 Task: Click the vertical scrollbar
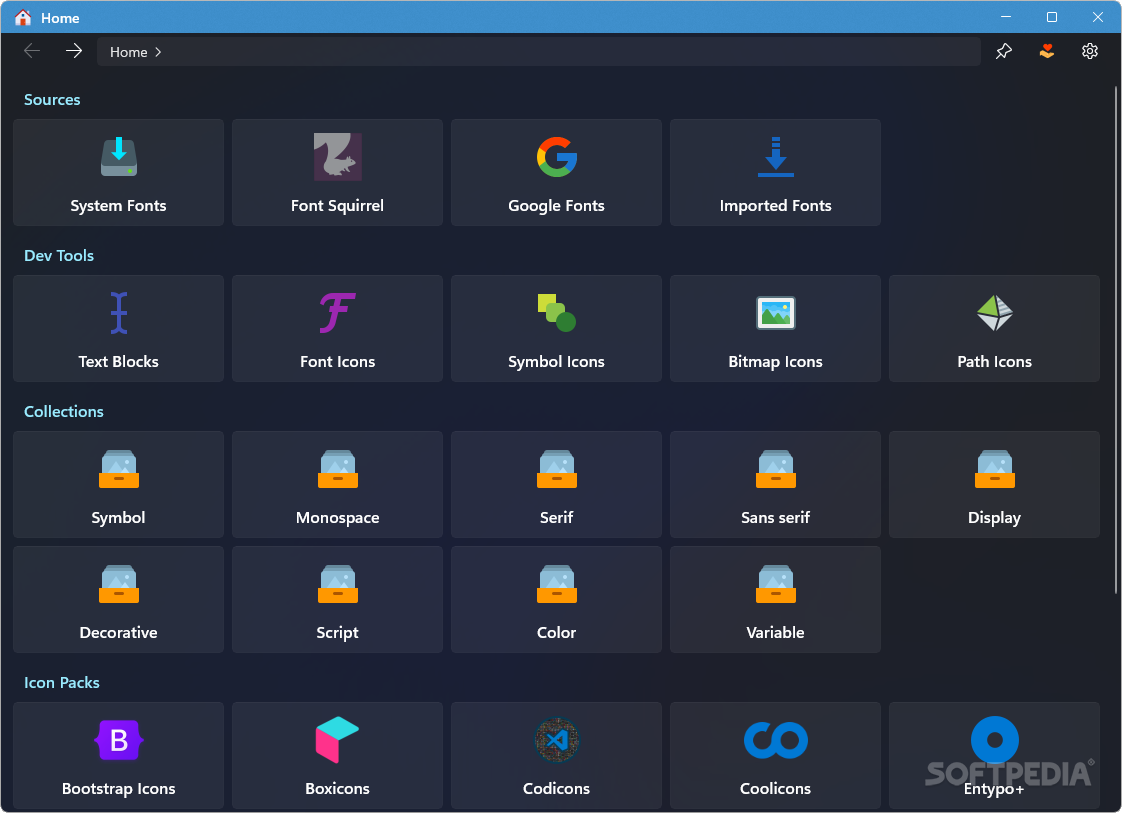click(x=1116, y=340)
